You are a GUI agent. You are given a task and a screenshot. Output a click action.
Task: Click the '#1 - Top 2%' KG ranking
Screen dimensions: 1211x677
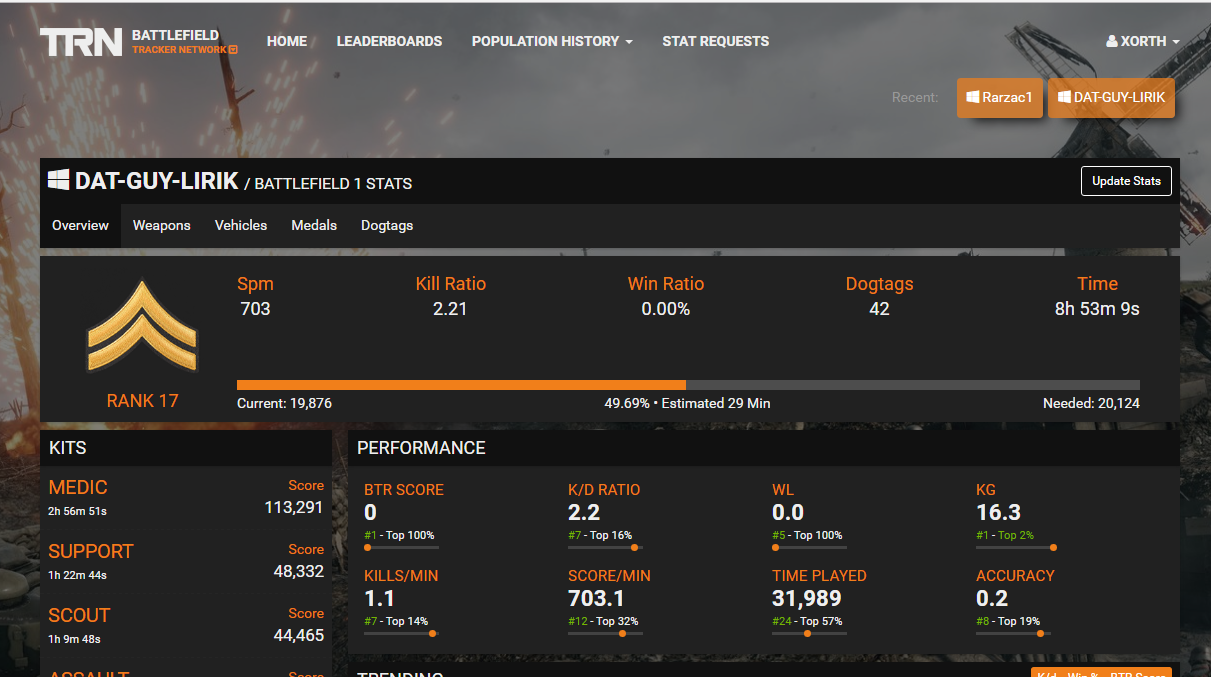point(1005,535)
